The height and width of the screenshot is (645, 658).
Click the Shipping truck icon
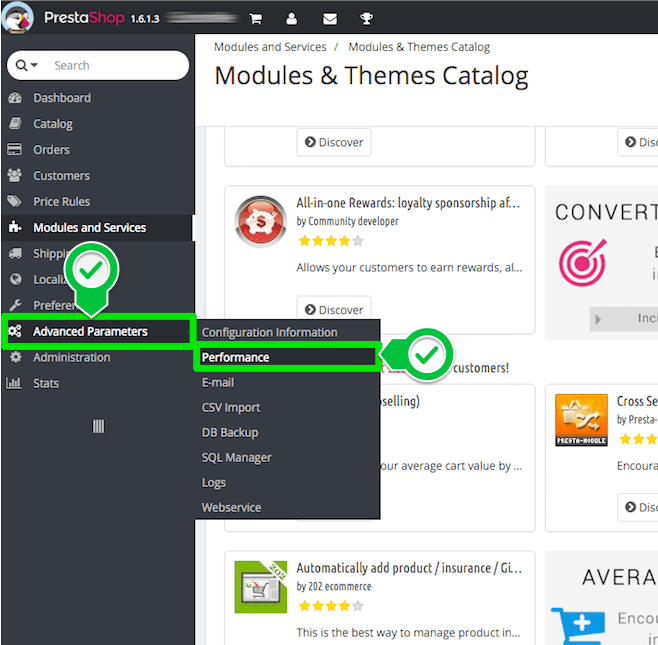[15, 253]
